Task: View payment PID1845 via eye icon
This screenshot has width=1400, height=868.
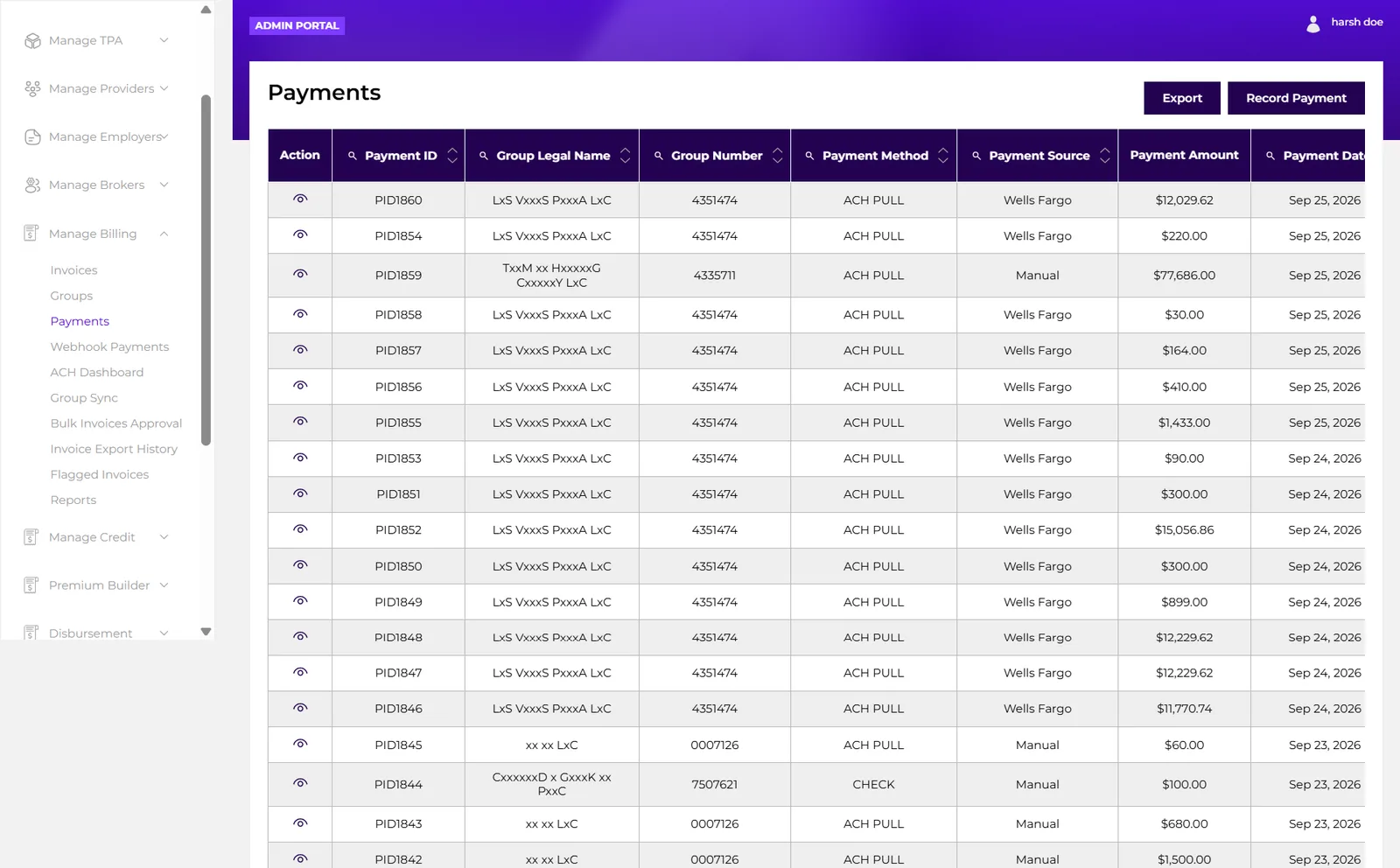Action: click(x=300, y=744)
